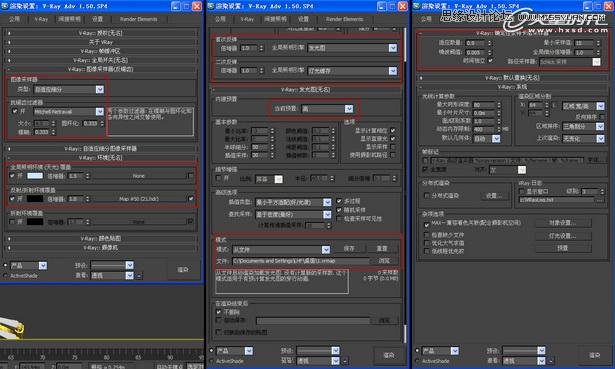Open the 默认几何体 dropdown set to 自动
The height and width of the screenshot is (369, 615).
(487, 139)
